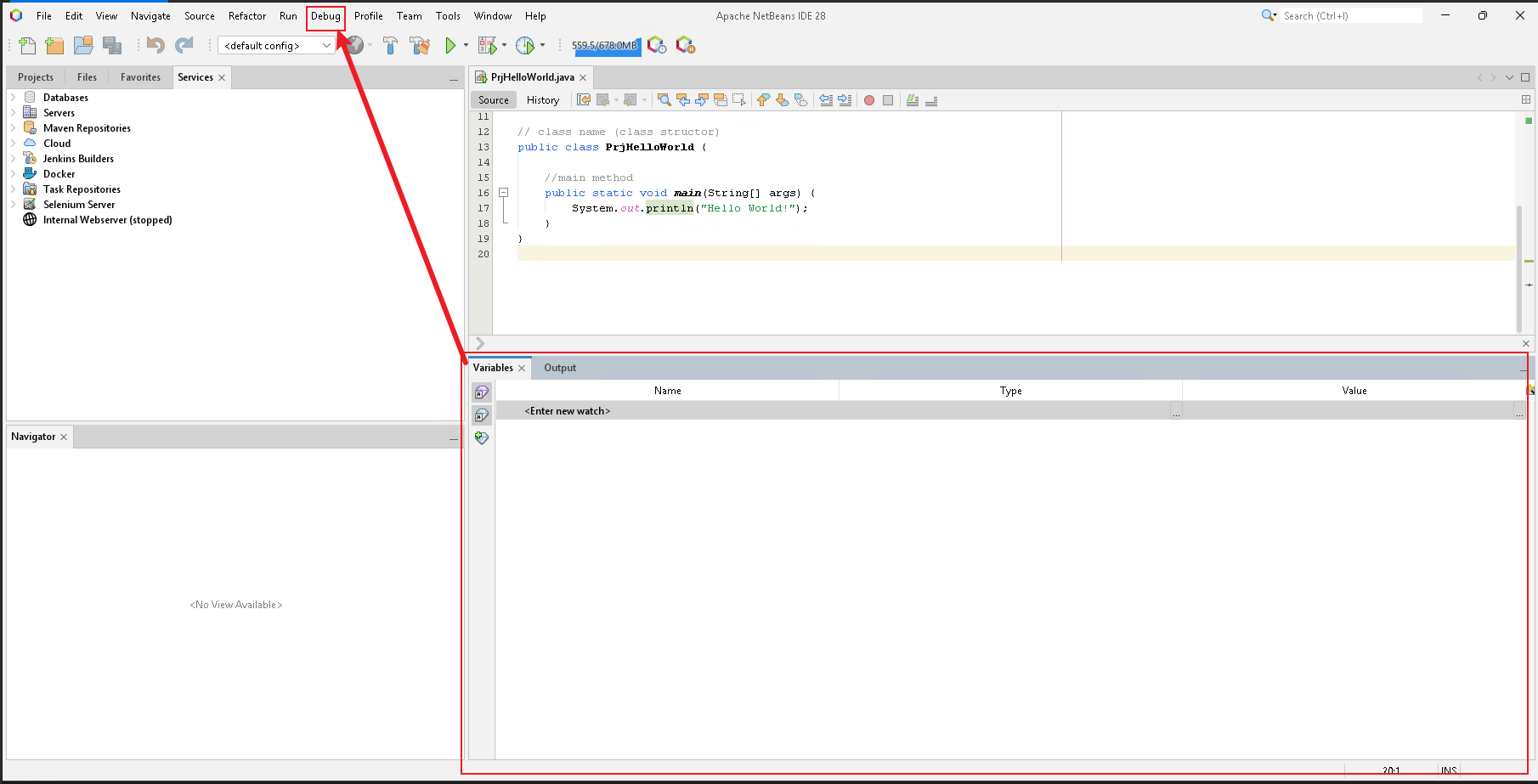The height and width of the screenshot is (784, 1538).
Task: Expand the Databases node
Action: 13,98
